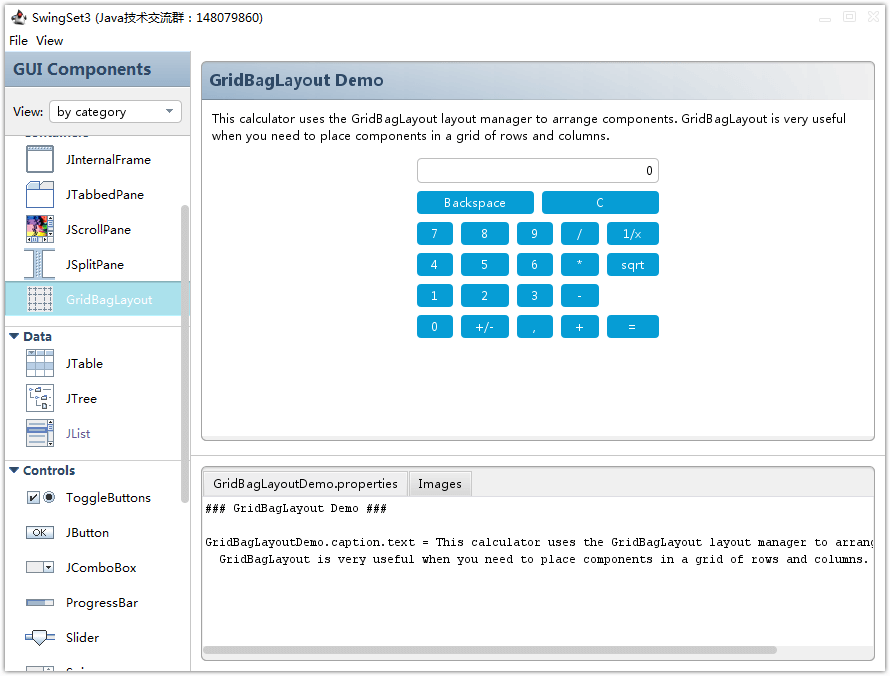Select the JScrollPane label

click(x=98, y=229)
